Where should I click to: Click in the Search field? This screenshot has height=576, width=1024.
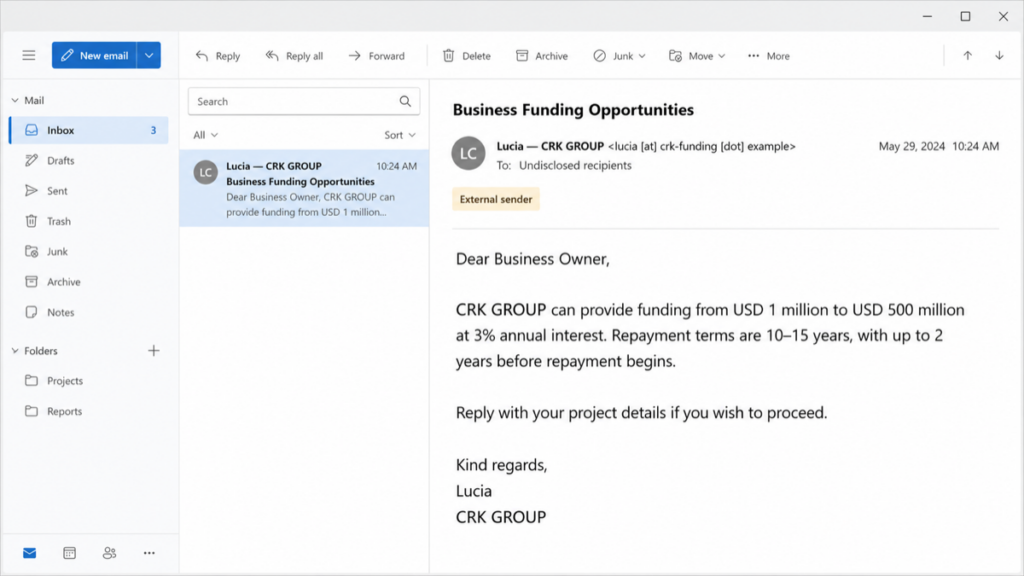[304, 101]
